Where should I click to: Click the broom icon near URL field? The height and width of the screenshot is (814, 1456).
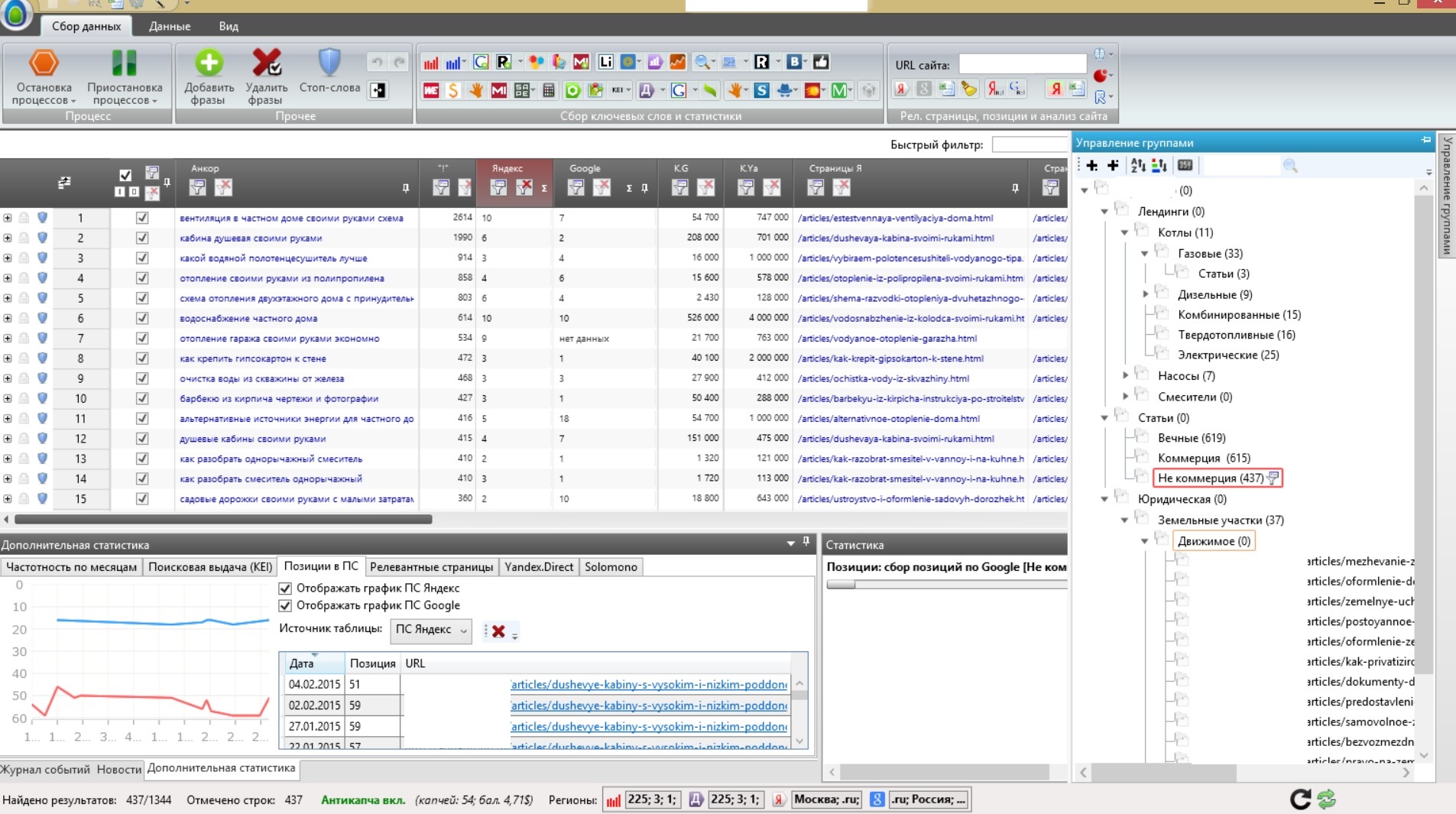point(969,89)
